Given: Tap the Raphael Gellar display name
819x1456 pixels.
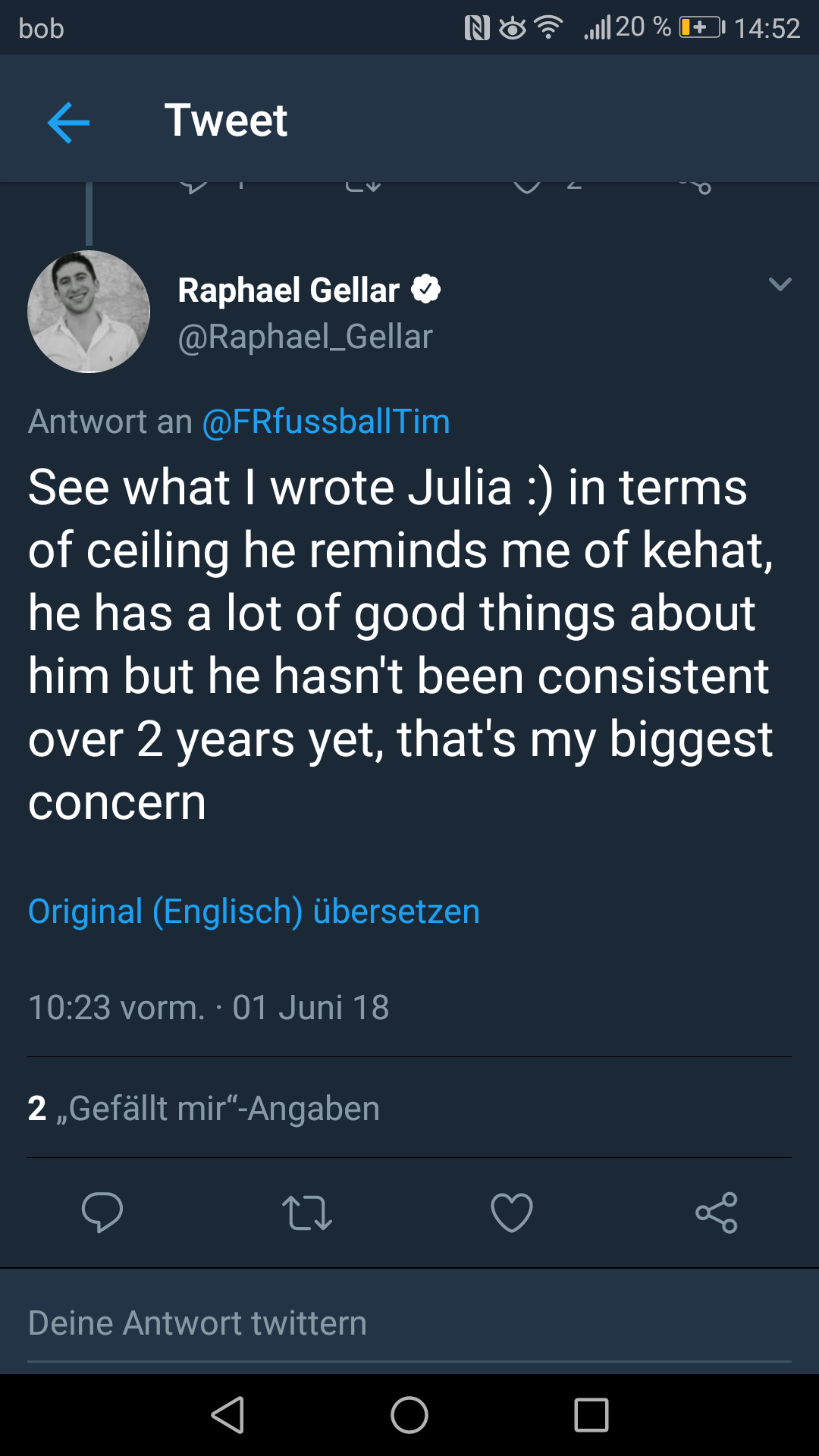Looking at the screenshot, I should pos(289,290).
